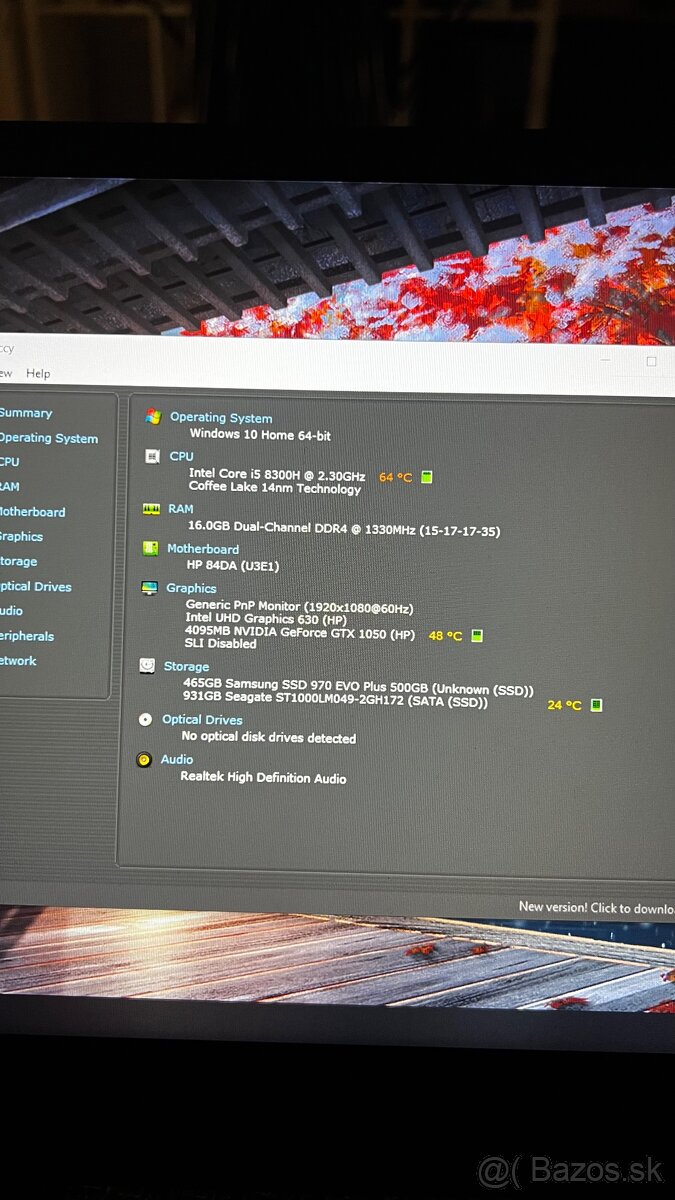Click No optical disk drives detected text

point(269,738)
